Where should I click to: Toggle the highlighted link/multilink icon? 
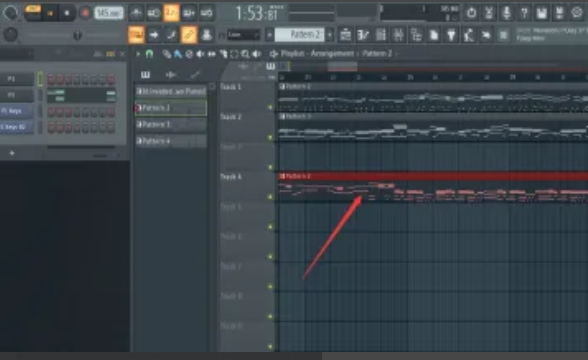(x=189, y=35)
